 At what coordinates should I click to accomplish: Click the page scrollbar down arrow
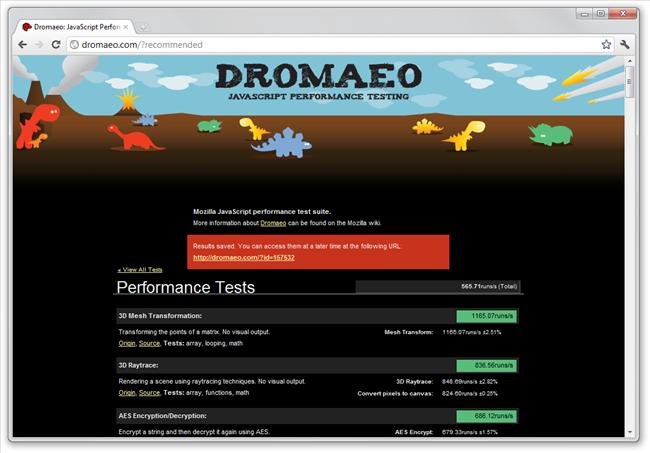click(630, 432)
